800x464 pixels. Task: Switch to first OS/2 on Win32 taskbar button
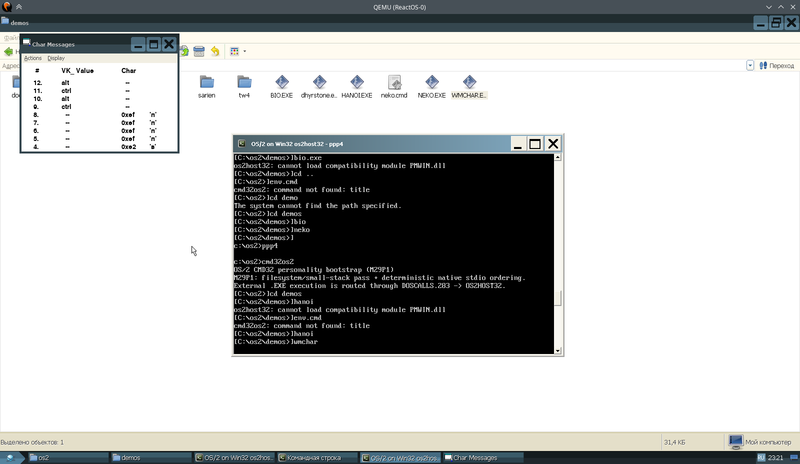(235, 458)
